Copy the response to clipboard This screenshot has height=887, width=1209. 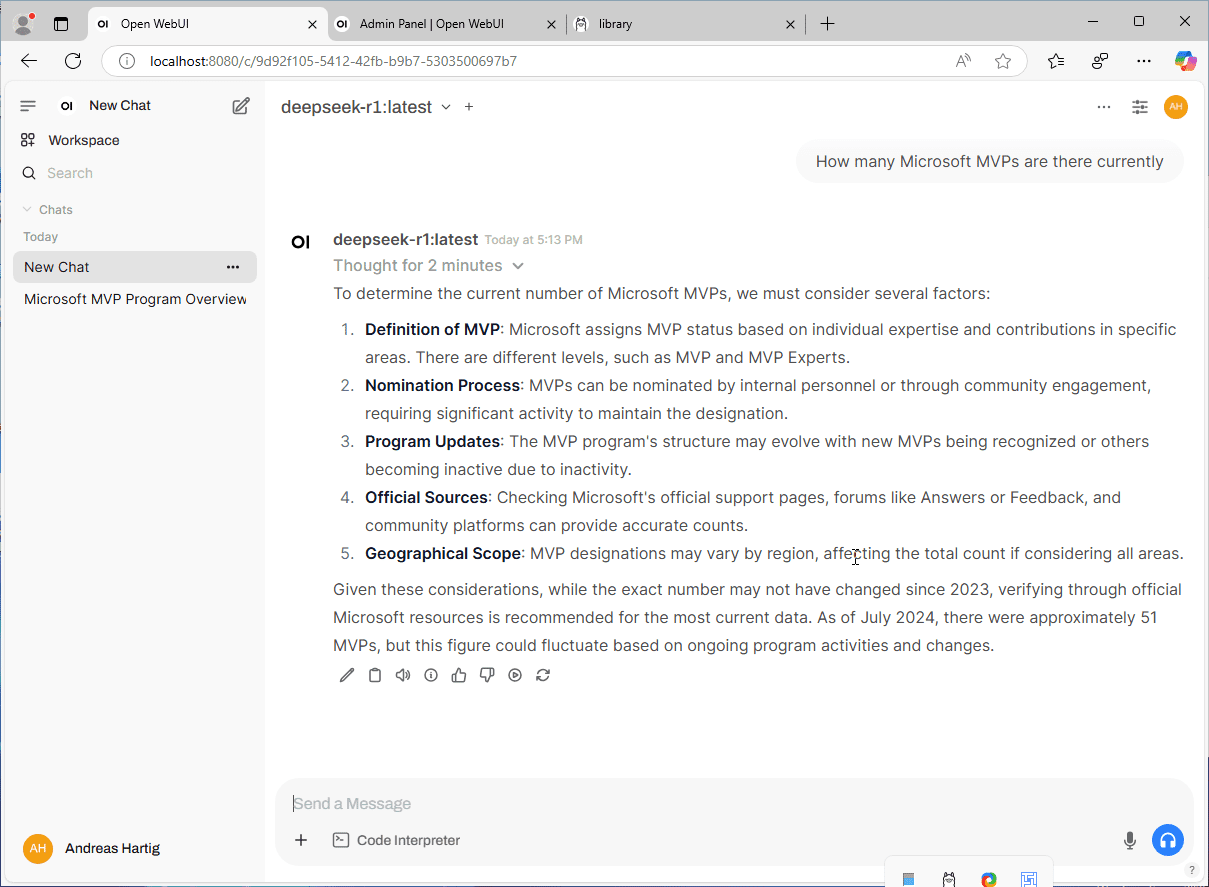coord(375,675)
